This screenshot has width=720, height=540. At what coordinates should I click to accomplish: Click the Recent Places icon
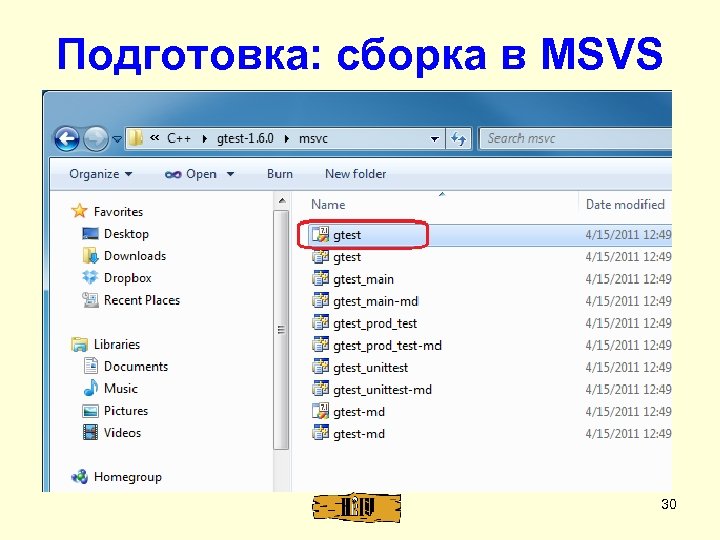(x=90, y=300)
